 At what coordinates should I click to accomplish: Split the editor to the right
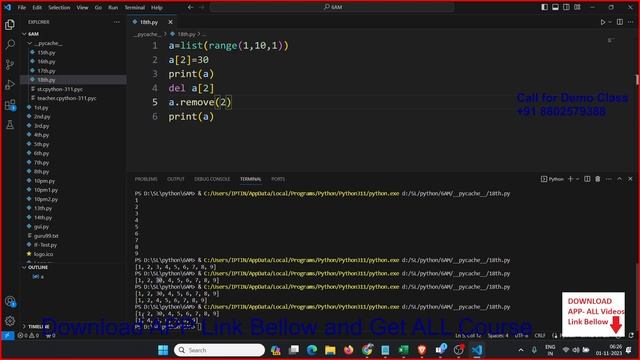620,22
